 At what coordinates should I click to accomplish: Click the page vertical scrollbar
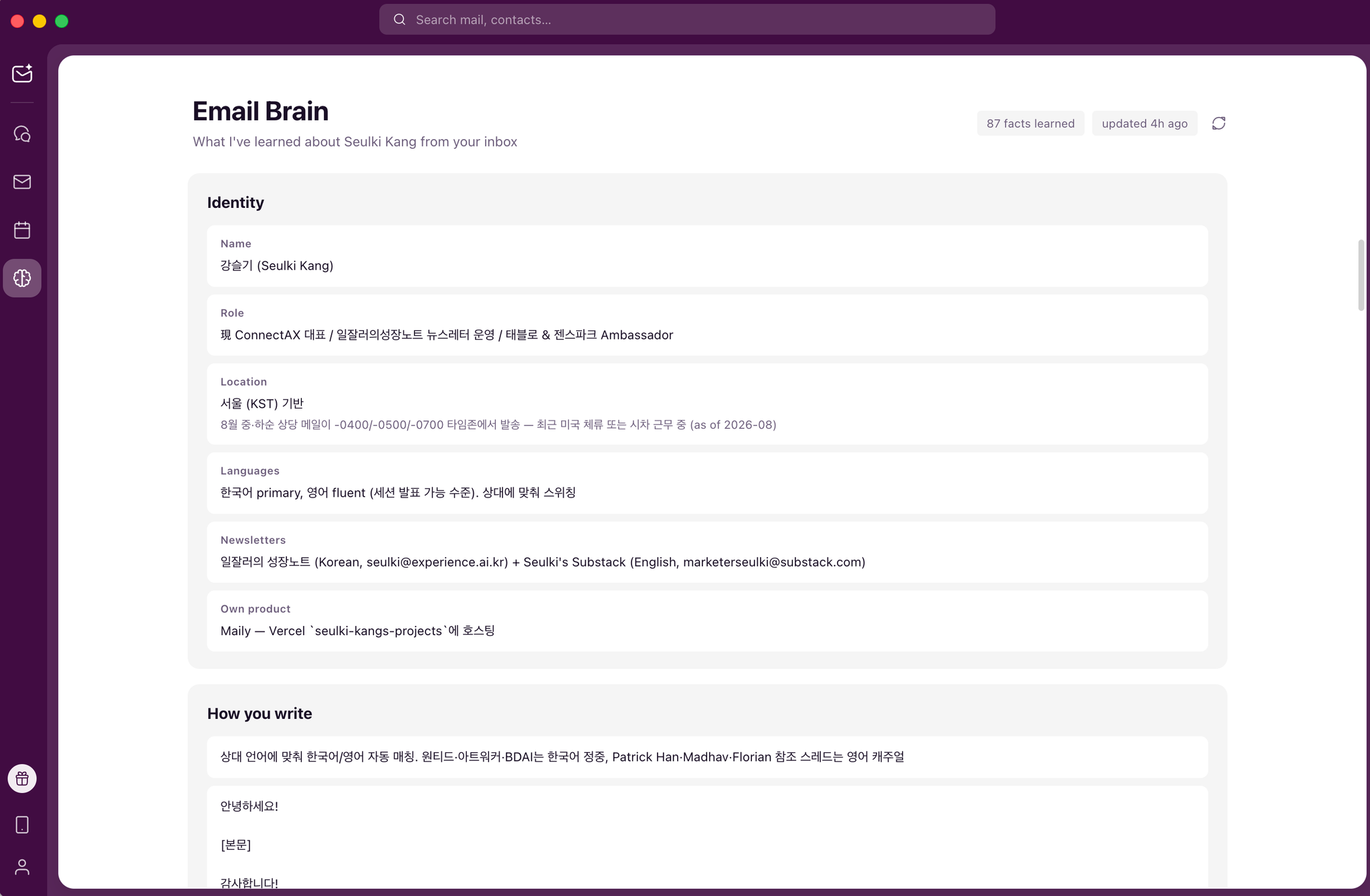1361,275
